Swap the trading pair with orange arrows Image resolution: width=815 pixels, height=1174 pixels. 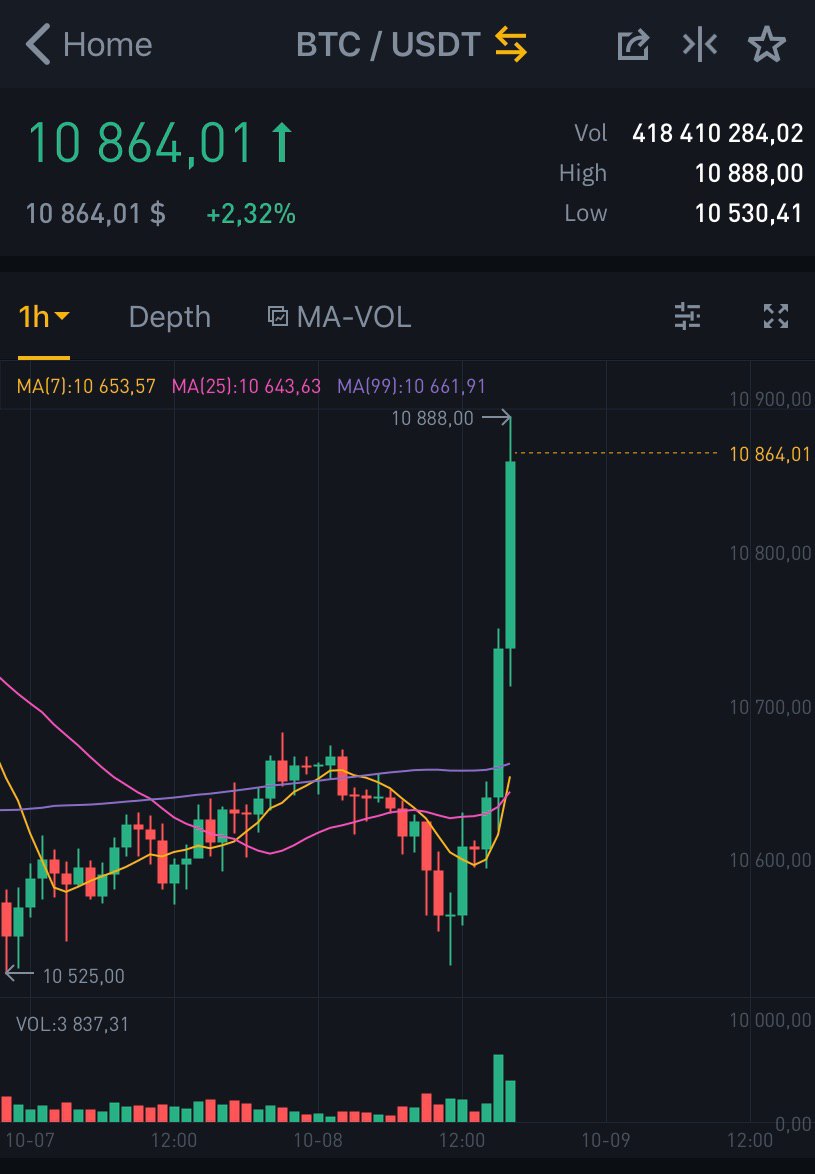pos(511,45)
